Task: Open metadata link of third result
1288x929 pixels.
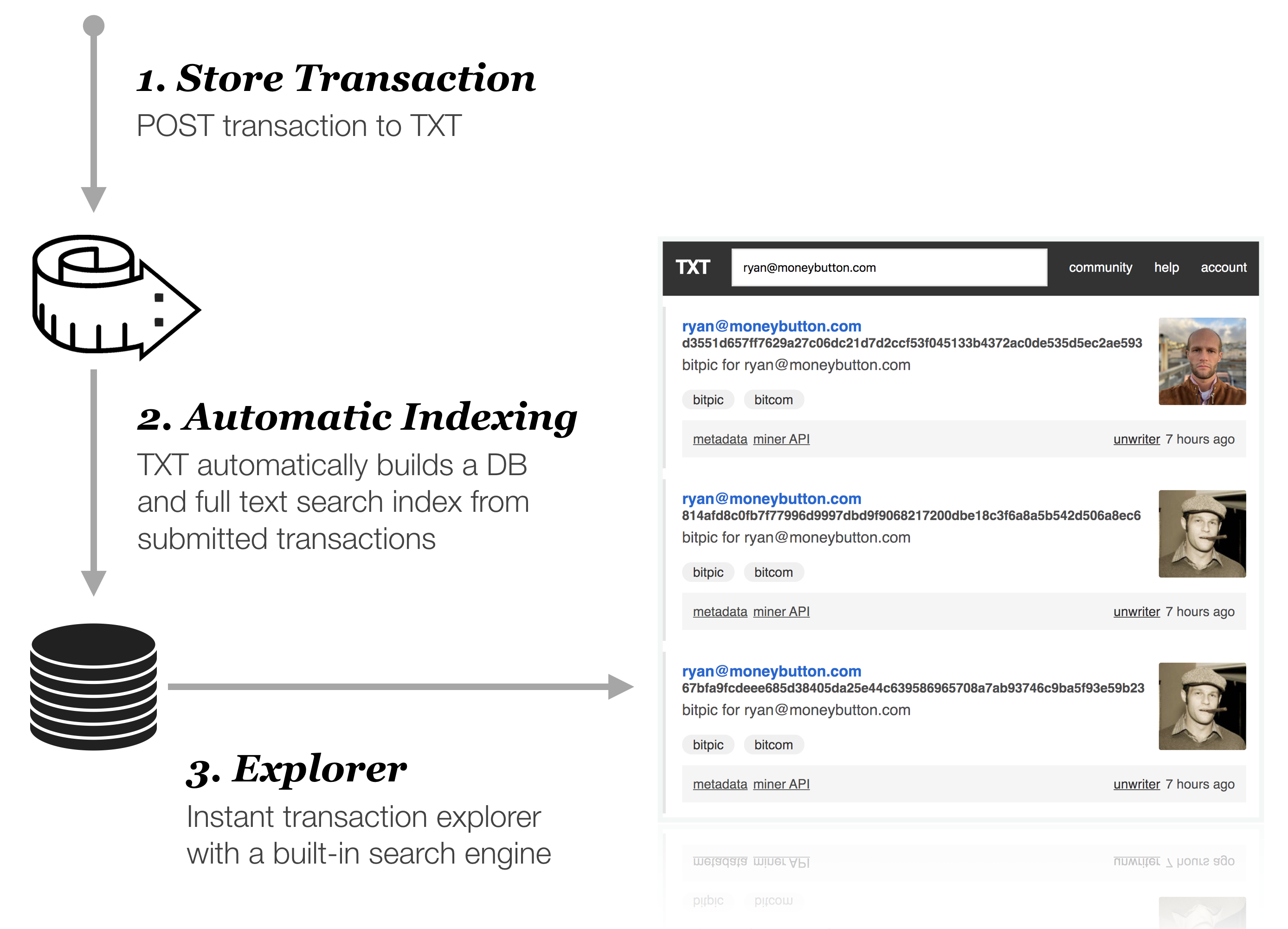Action: (720, 784)
